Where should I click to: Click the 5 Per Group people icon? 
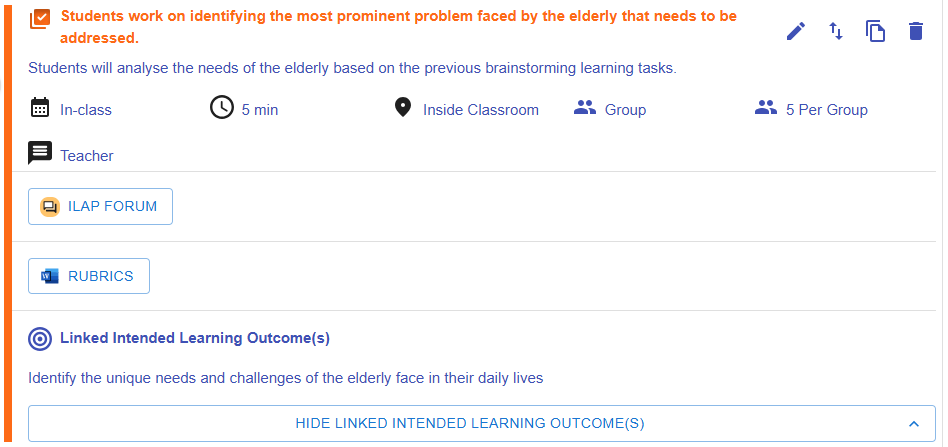pos(766,108)
